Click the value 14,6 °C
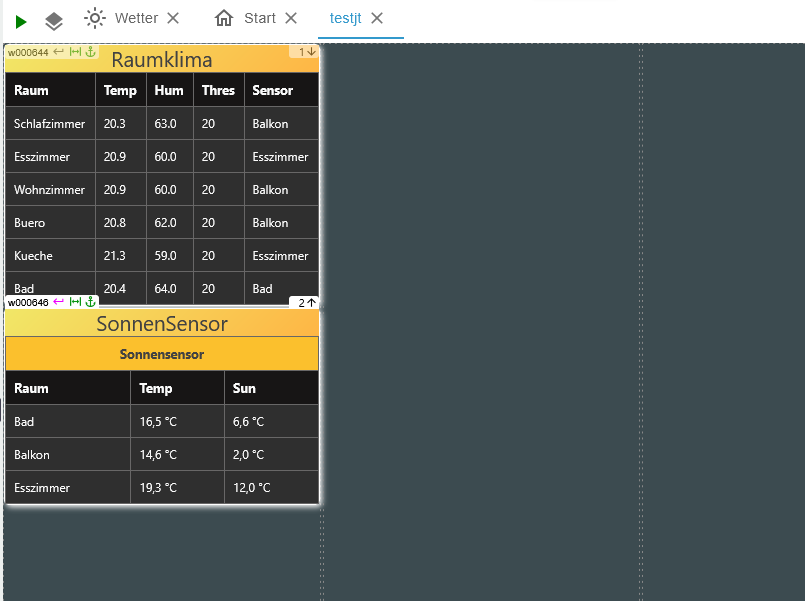Viewport: 805px width, 601px height. 158,455
